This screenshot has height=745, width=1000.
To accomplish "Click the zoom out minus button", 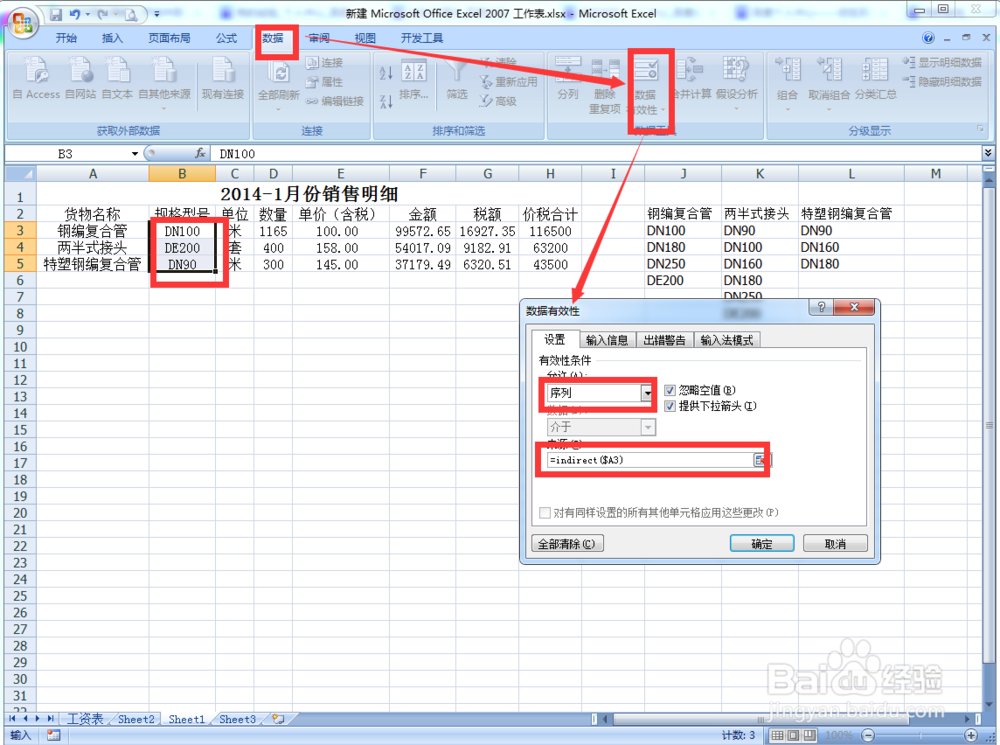I will pos(868,735).
